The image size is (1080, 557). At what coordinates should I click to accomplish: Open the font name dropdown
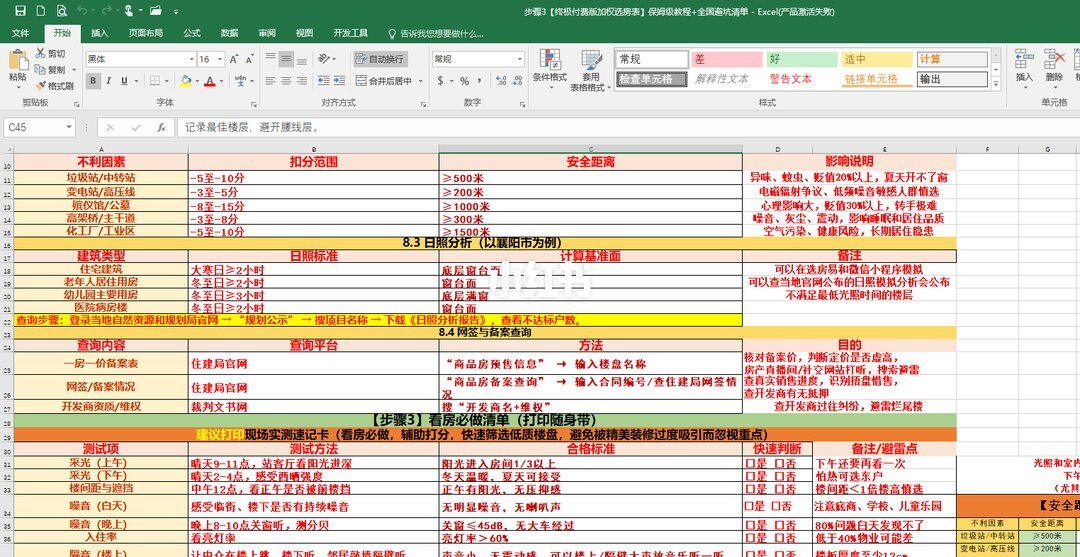191,59
